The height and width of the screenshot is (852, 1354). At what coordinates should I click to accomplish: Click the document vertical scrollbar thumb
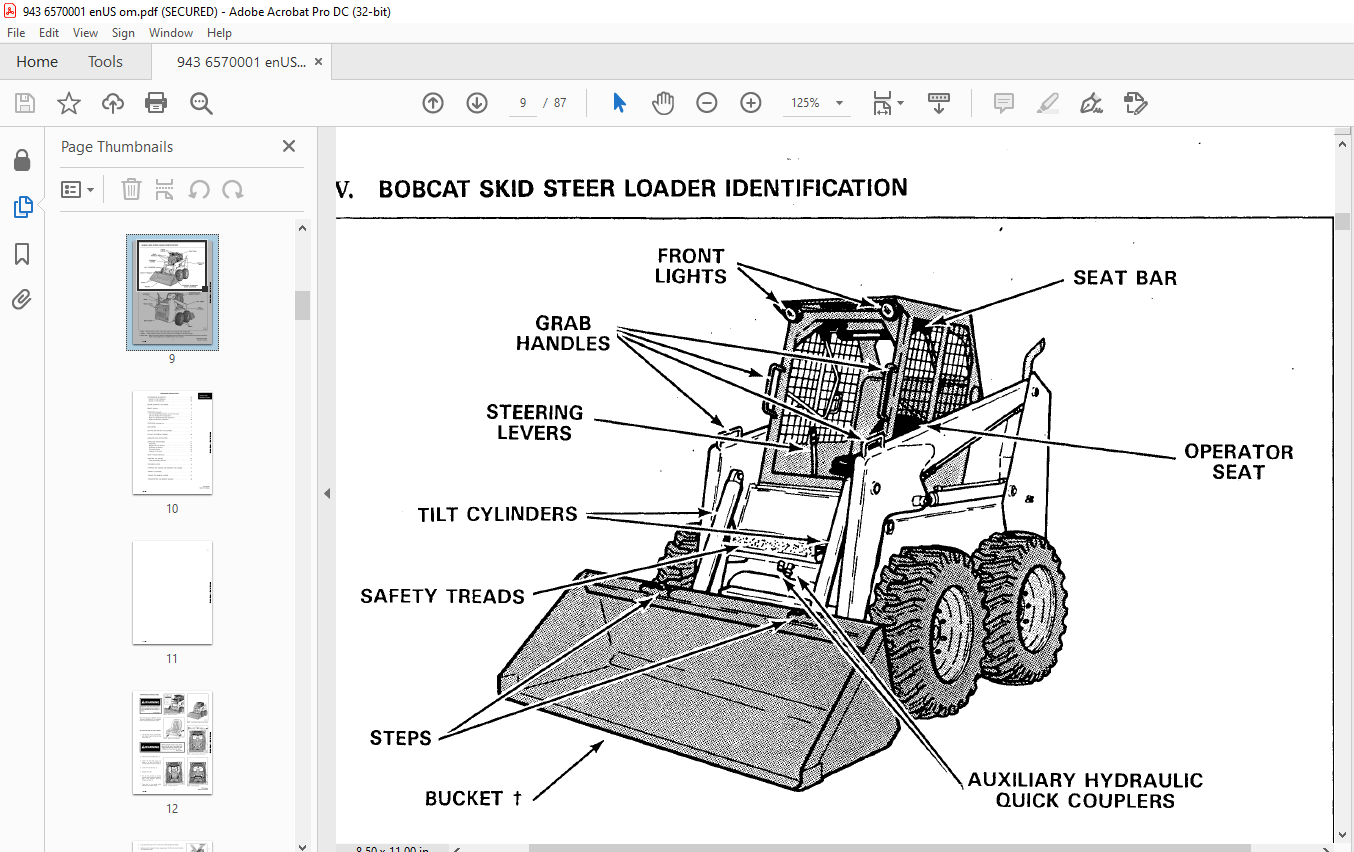click(1344, 222)
